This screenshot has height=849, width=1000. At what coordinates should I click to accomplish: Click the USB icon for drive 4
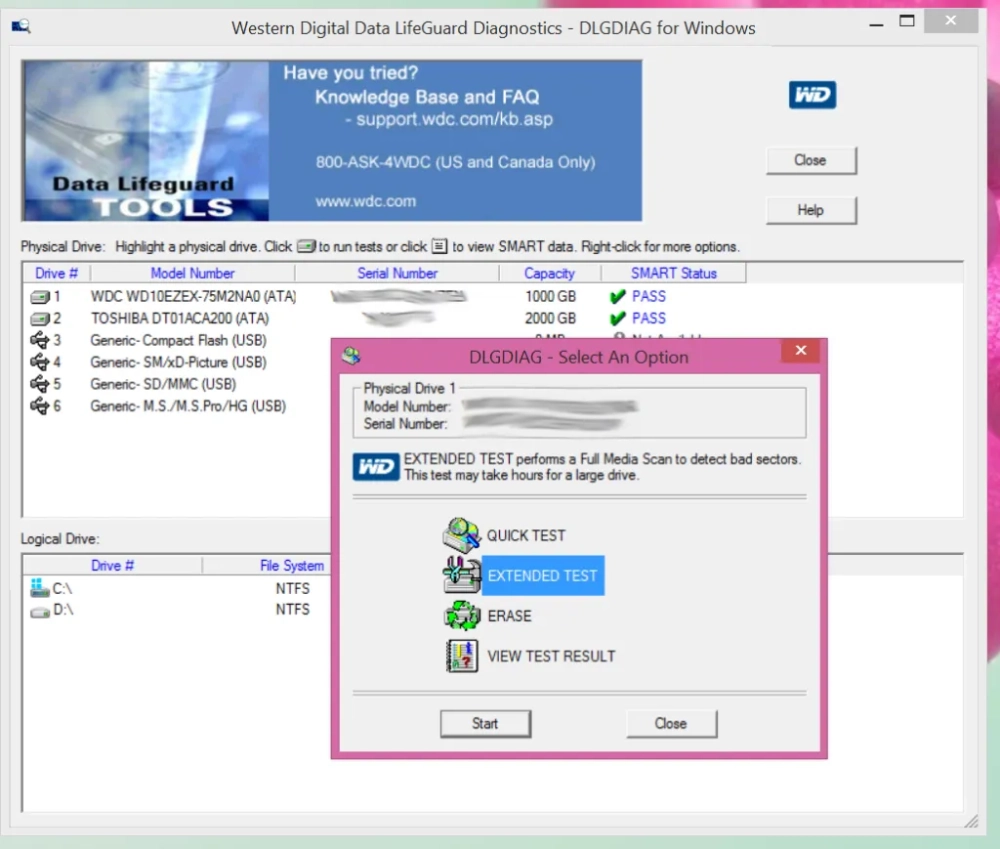[x=40, y=362]
